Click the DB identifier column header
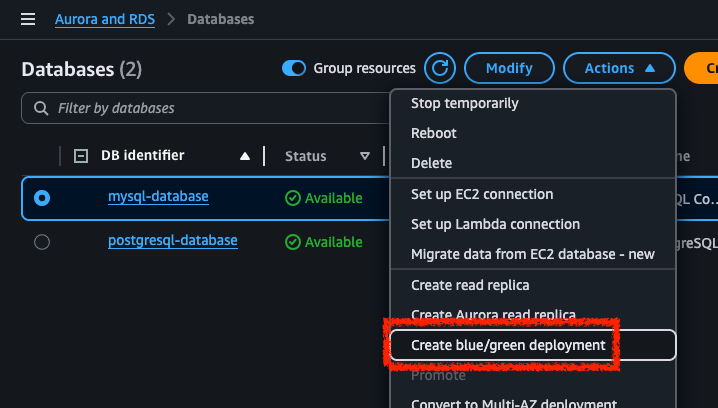The width and height of the screenshot is (718, 408). [x=142, y=156]
